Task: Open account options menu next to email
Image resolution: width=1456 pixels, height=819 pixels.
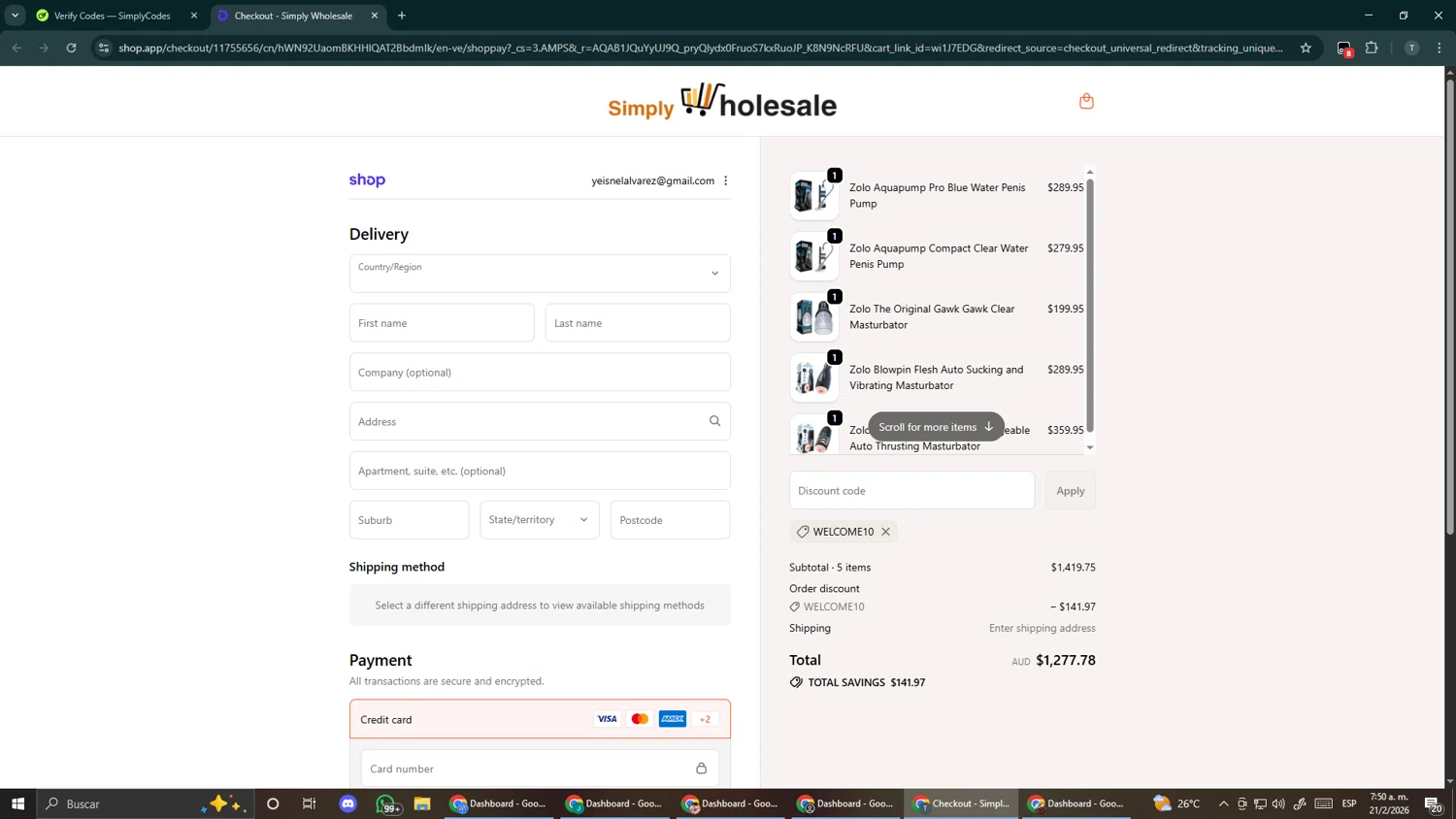Action: coord(725,180)
